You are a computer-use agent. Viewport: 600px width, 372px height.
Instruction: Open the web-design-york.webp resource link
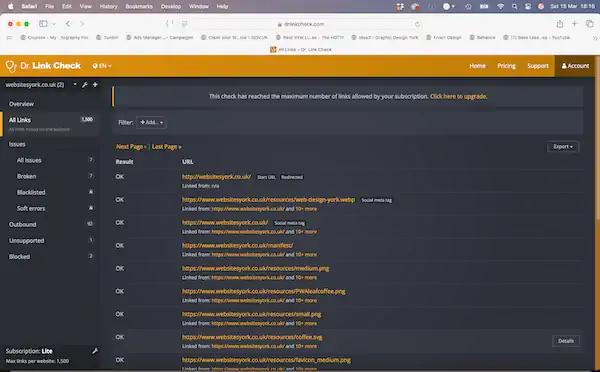click(268, 200)
